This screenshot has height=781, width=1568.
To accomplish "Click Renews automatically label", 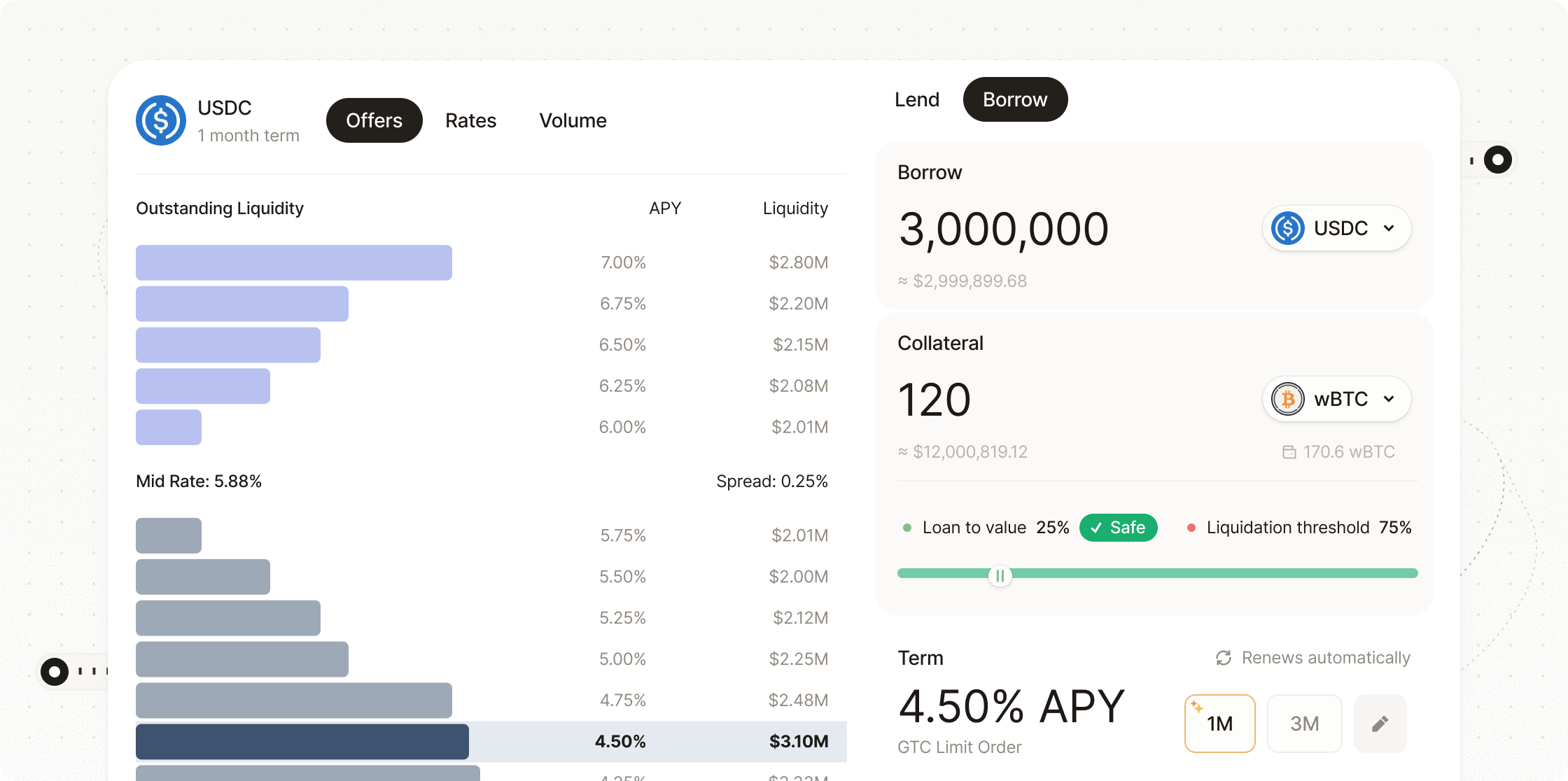I will (x=1326, y=658).
